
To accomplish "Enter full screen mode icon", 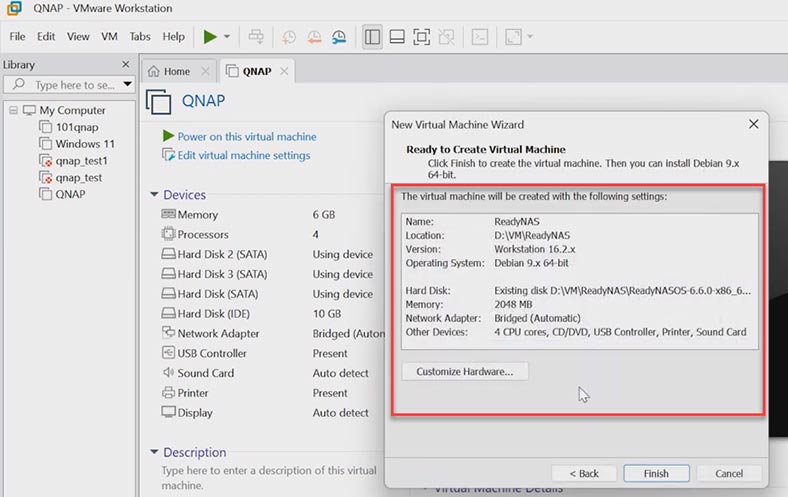I will [x=422, y=37].
